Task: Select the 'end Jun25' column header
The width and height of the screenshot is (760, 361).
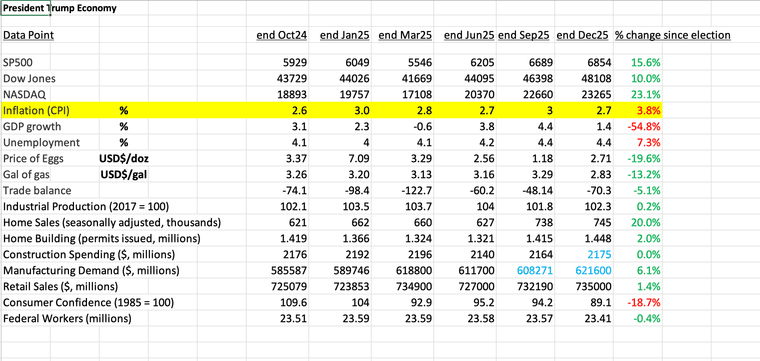Action: tap(469, 35)
